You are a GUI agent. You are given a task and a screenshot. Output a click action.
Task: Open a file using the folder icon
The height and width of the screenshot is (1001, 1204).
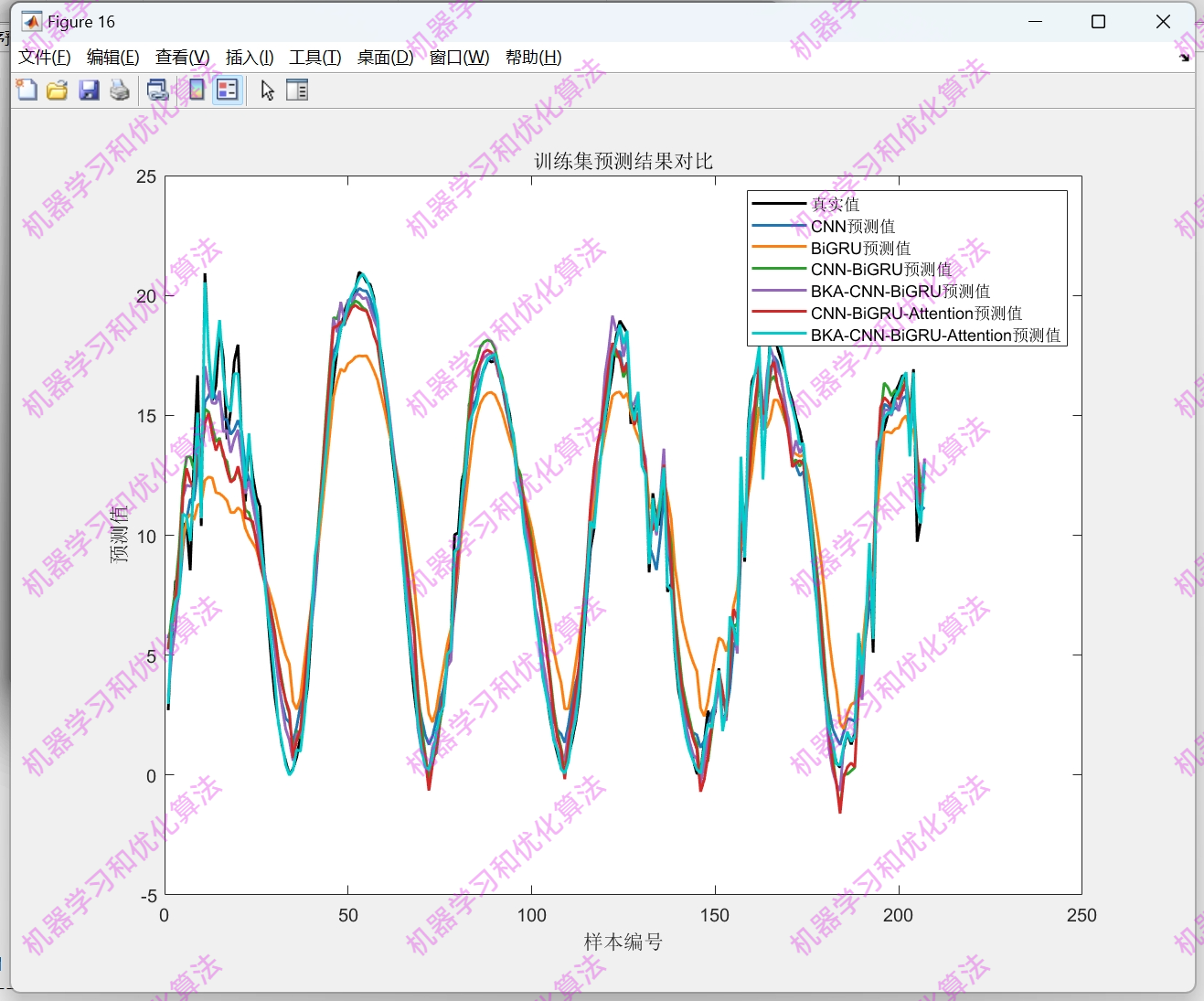(x=58, y=90)
